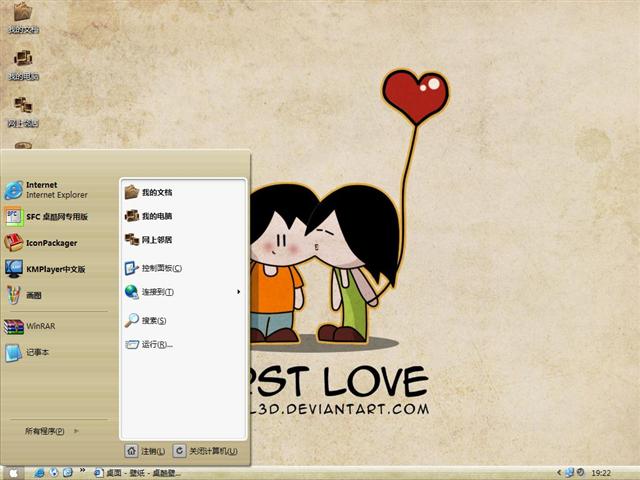
Task: Click the third quick launch icon
Action: click(x=68, y=473)
